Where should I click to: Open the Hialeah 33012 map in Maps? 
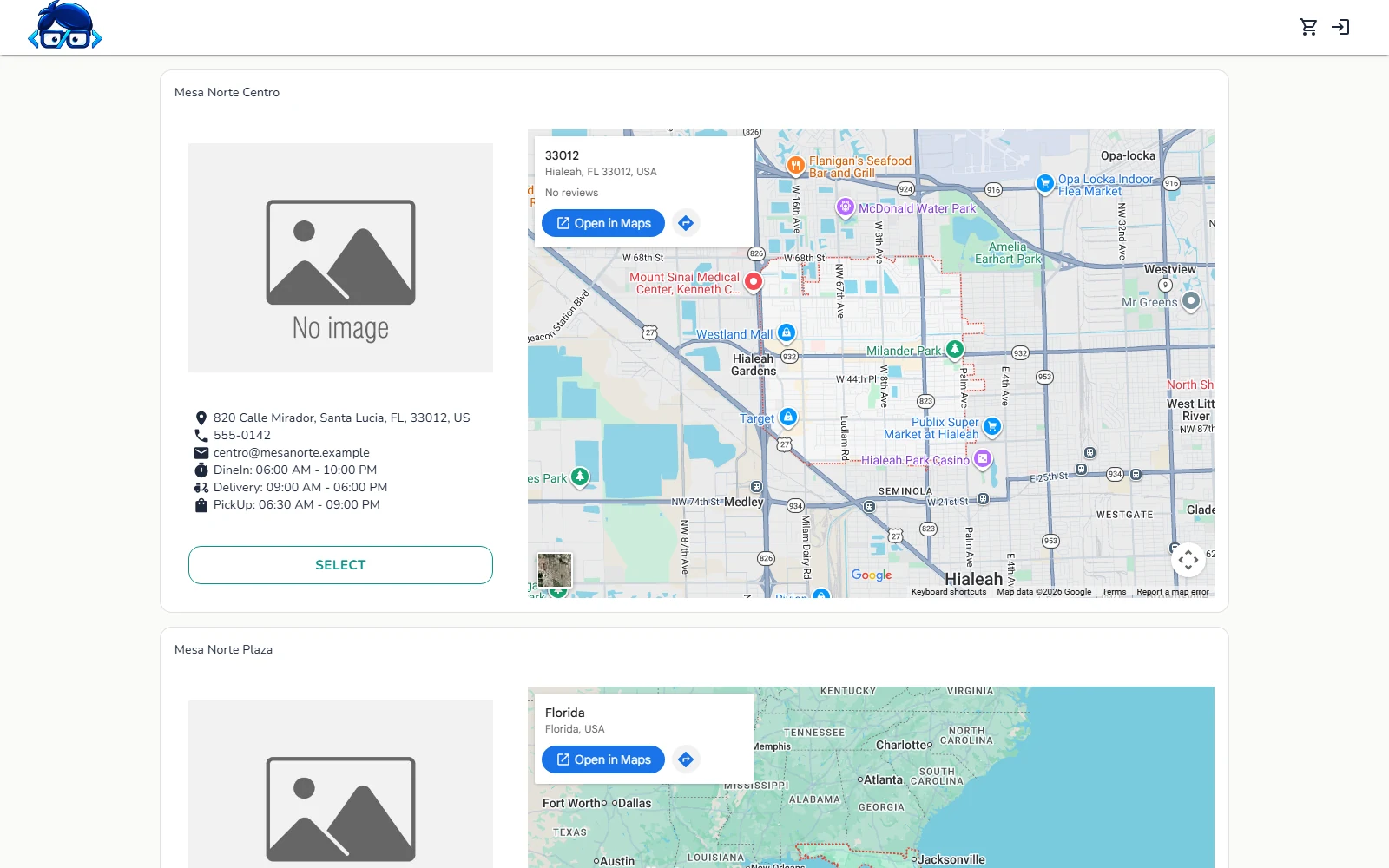pyautogui.click(x=603, y=223)
